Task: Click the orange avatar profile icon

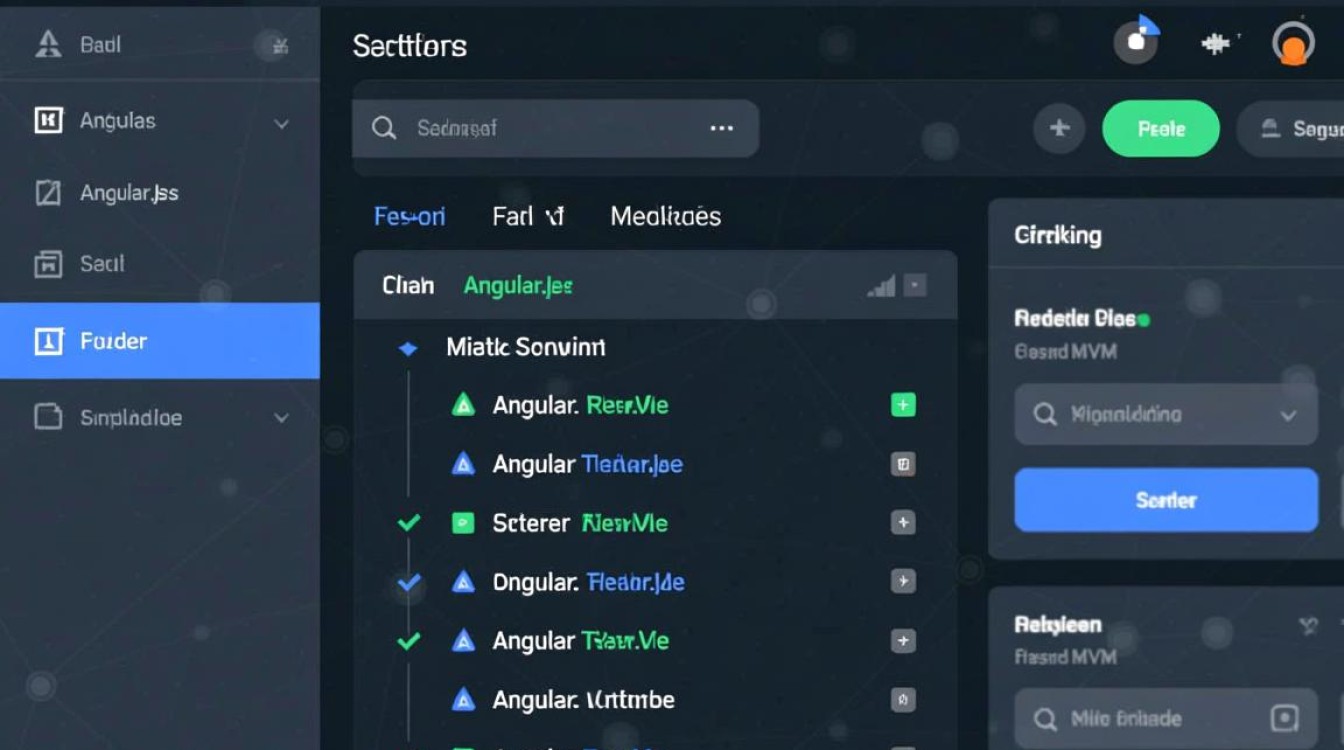Action: click(1292, 42)
